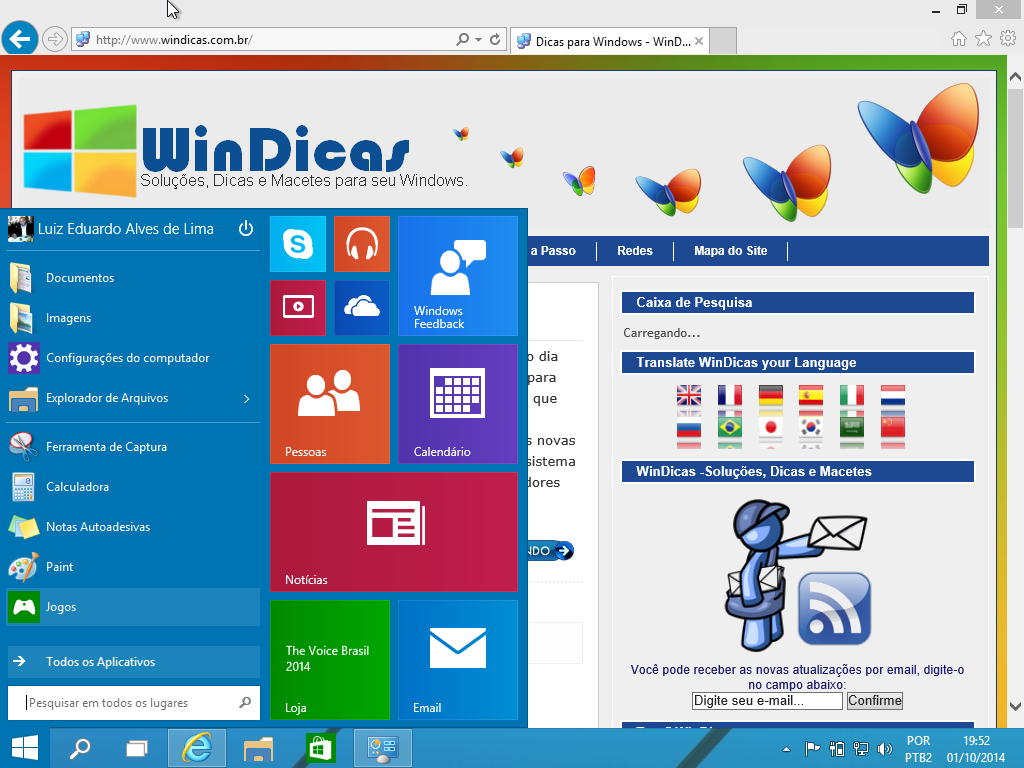Image resolution: width=1024 pixels, height=768 pixels.
Task: Click the browser Home icon
Action: tap(959, 39)
